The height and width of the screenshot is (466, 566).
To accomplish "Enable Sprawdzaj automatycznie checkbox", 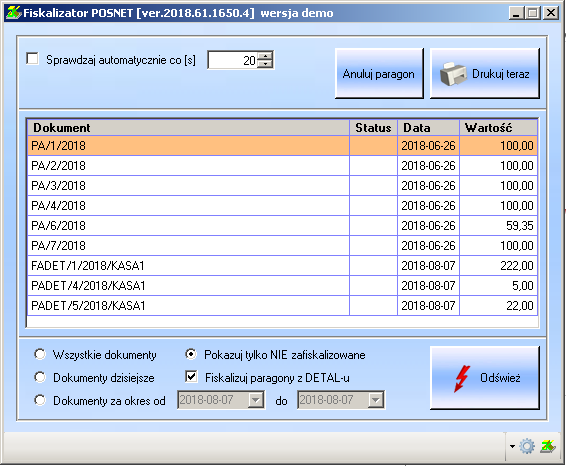I will tap(32, 59).
